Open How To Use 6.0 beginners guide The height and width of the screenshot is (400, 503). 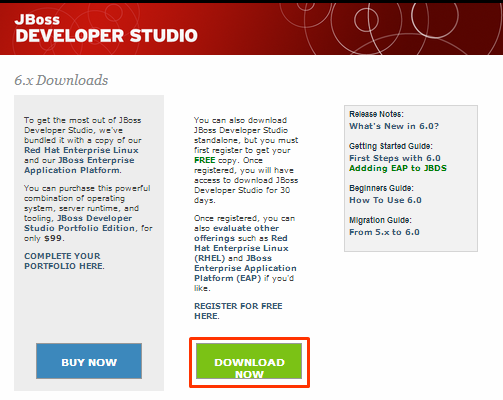385,200
